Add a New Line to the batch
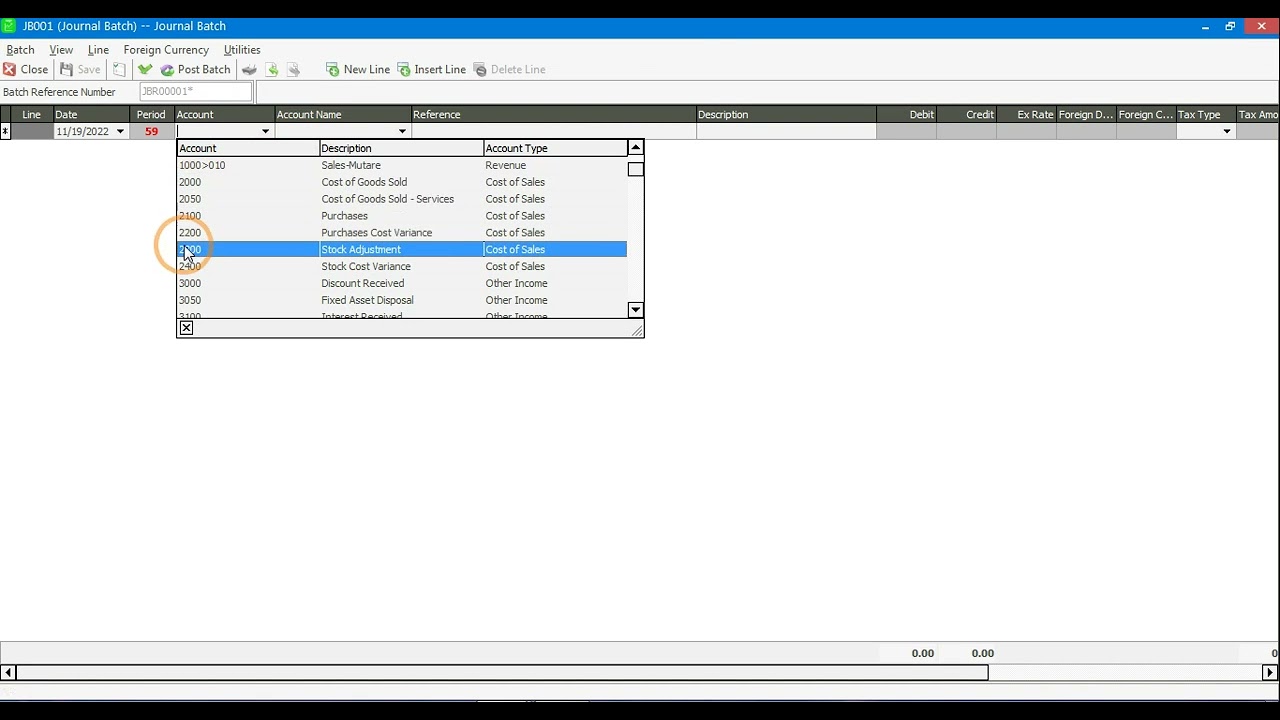Viewport: 1280px width, 720px height. [x=358, y=70]
